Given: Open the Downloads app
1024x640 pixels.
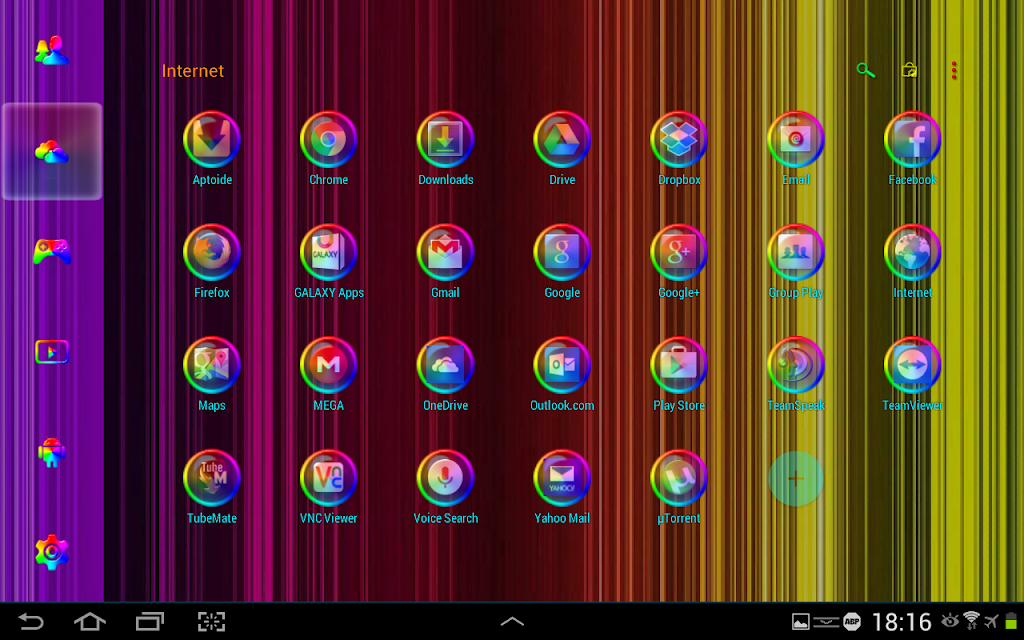Looking at the screenshot, I should point(445,140).
